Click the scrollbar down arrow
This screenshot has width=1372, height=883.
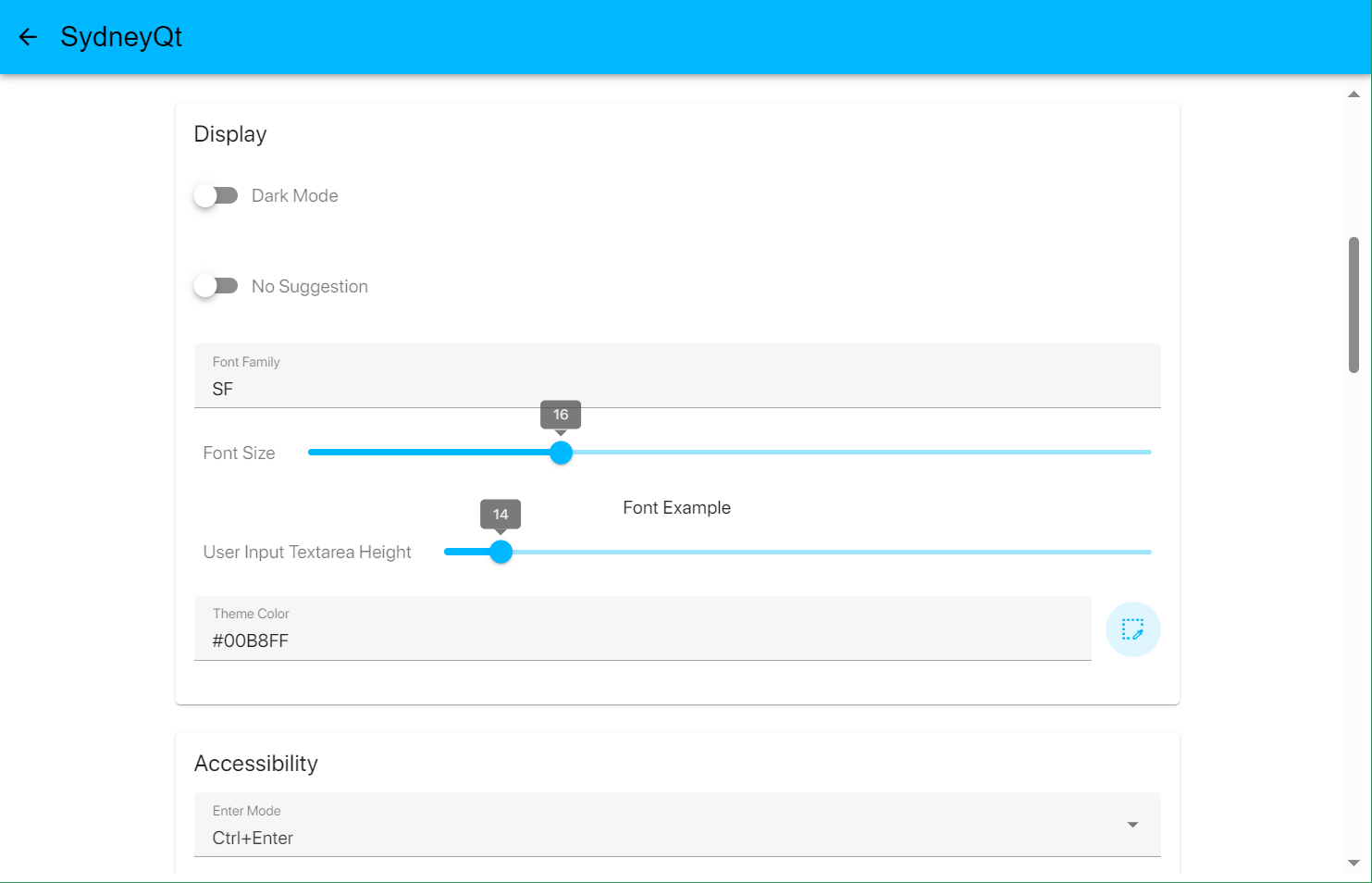1353,863
